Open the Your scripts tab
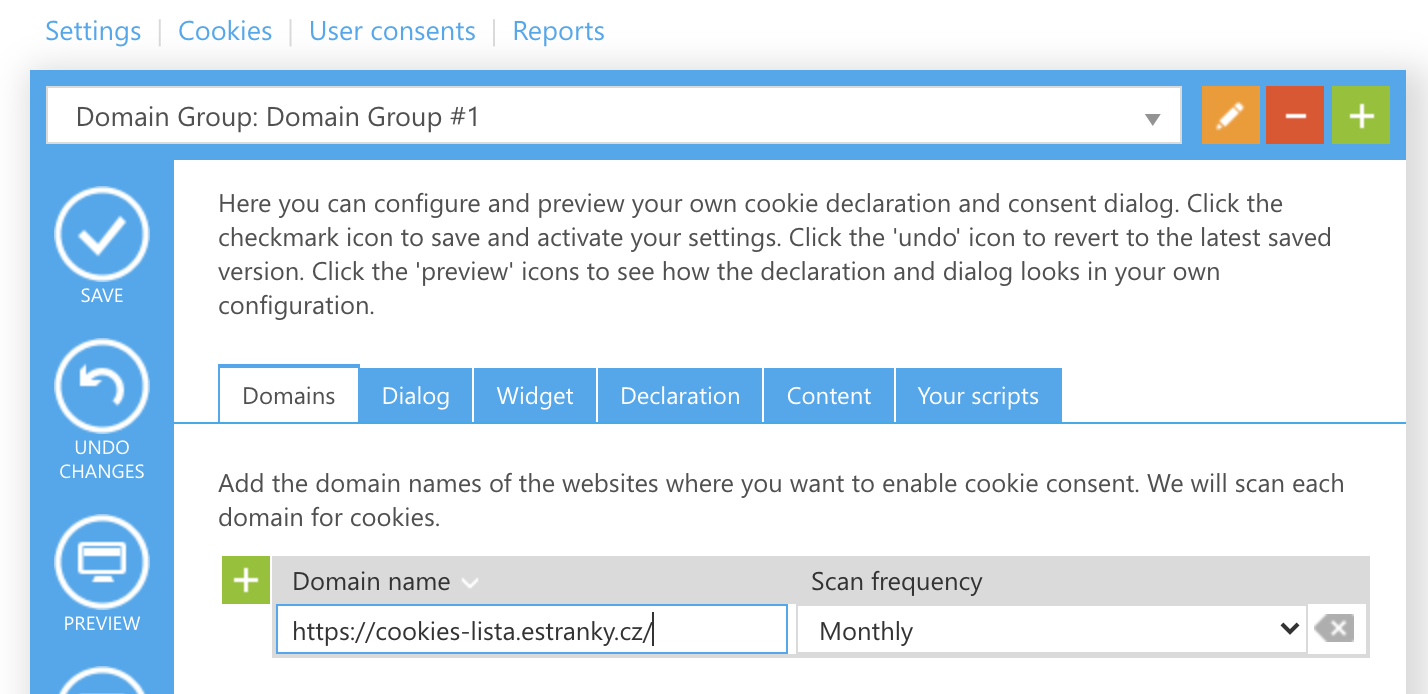This screenshot has height=694, width=1428. (x=978, y=396)
